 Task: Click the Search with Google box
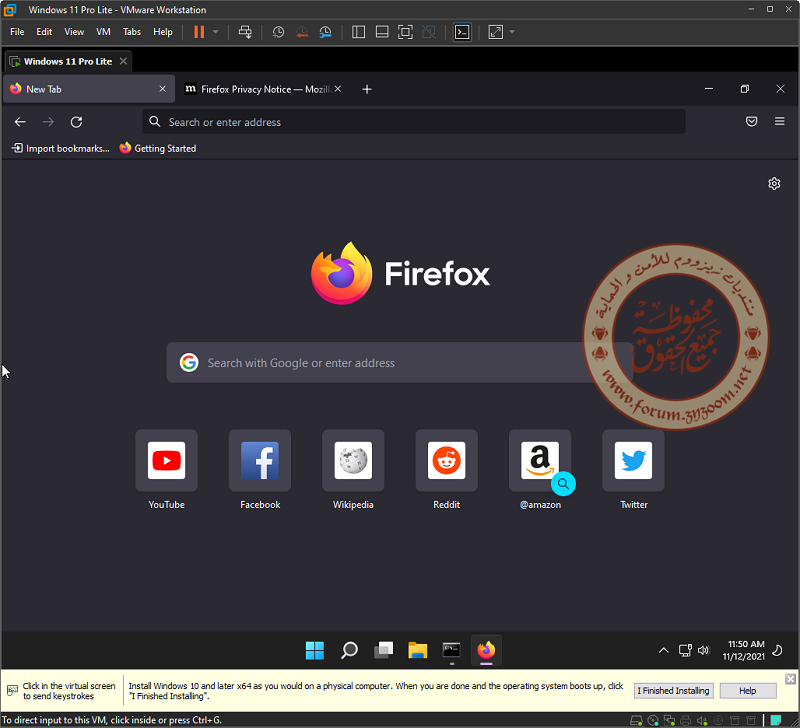[399, 363]
